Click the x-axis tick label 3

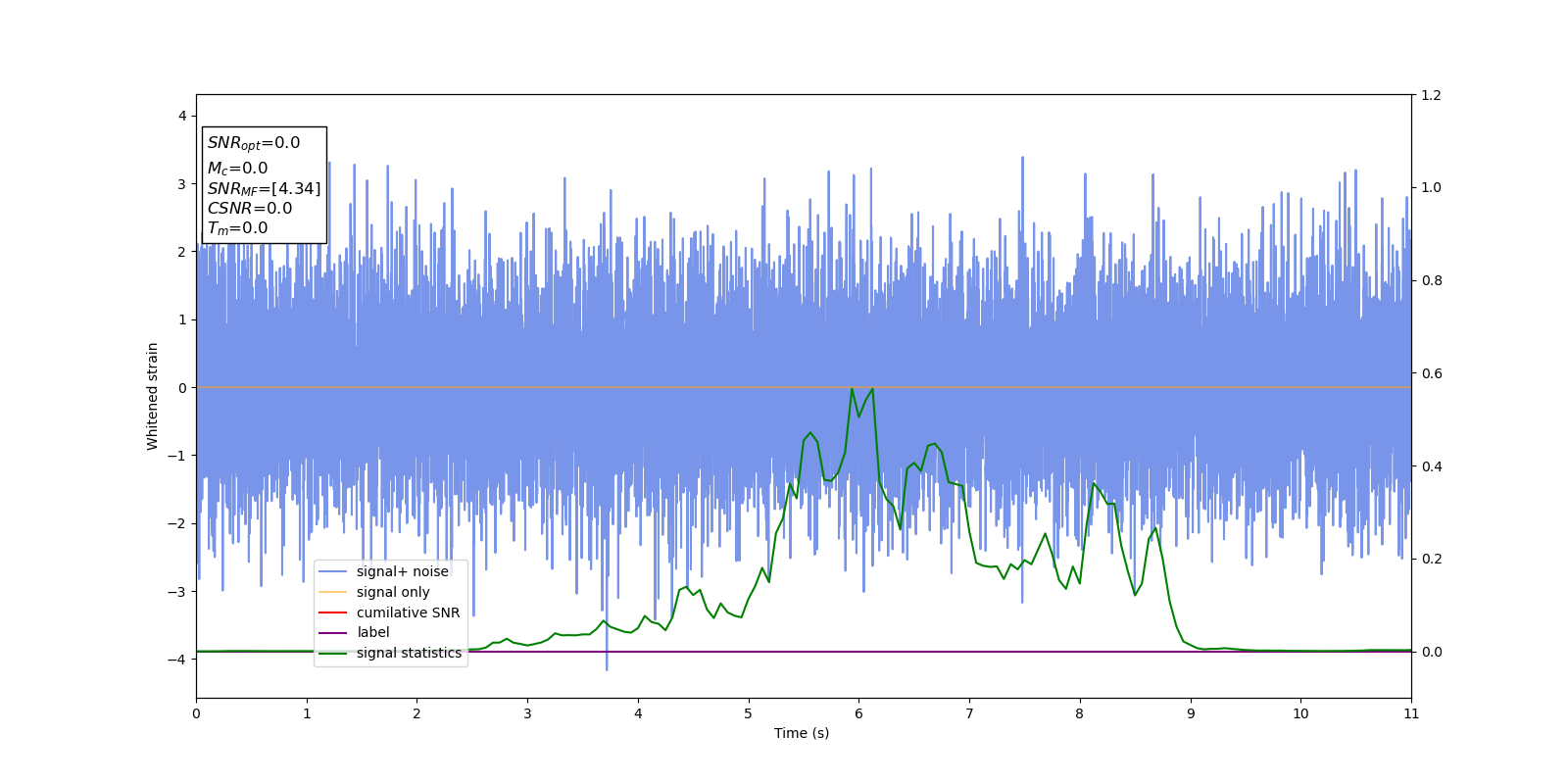point(527,713)
